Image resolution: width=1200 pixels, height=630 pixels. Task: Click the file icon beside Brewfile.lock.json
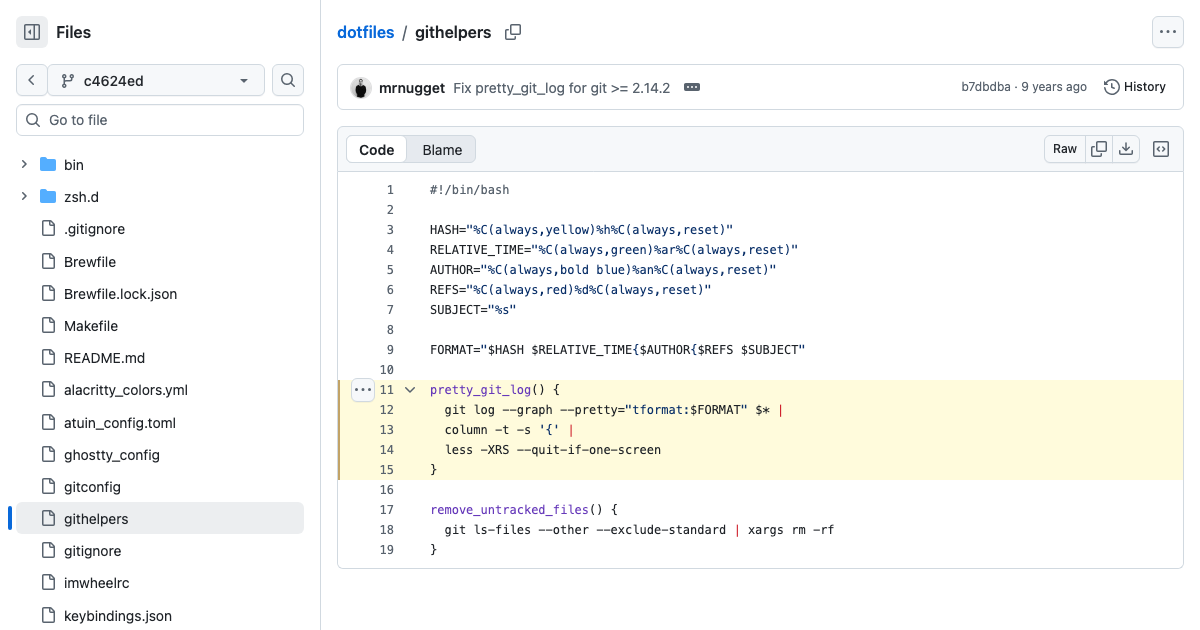(48, 294)
